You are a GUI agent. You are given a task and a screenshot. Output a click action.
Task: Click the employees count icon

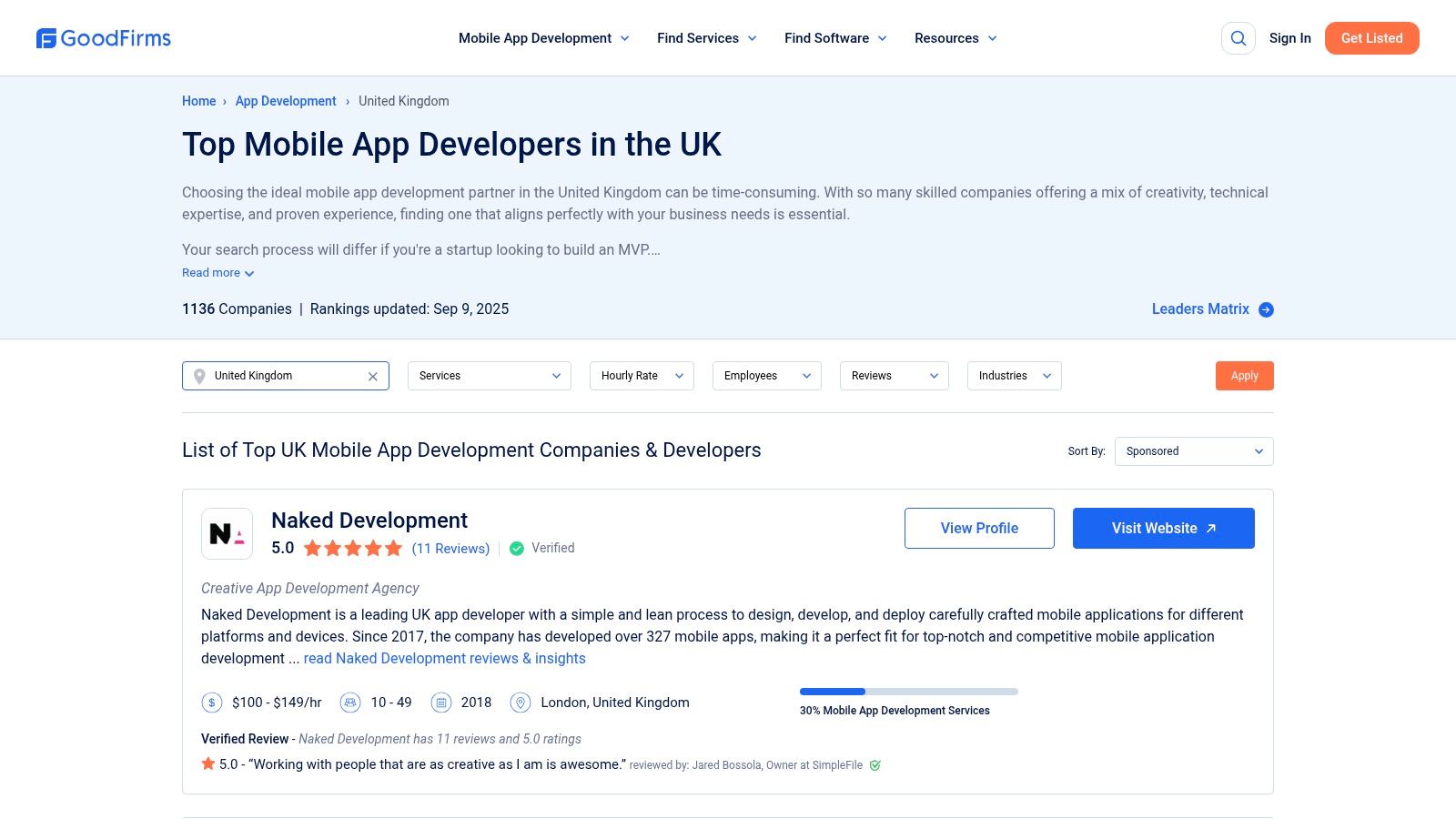(x=350, y=703)
